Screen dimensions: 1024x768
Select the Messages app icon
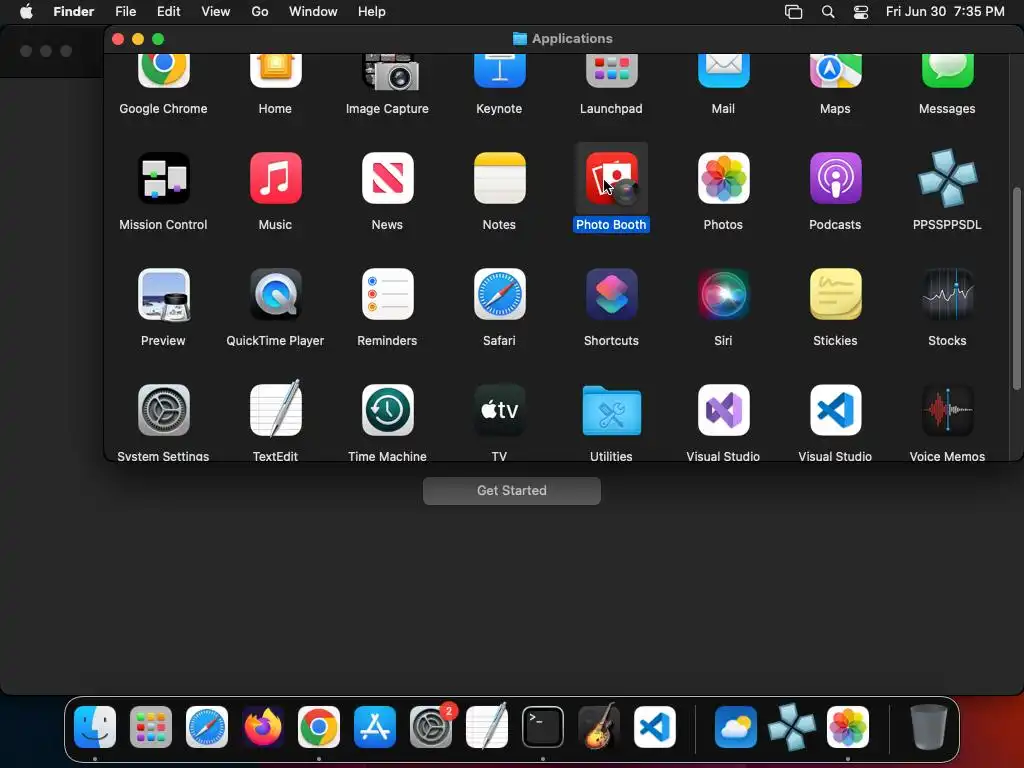948,71
